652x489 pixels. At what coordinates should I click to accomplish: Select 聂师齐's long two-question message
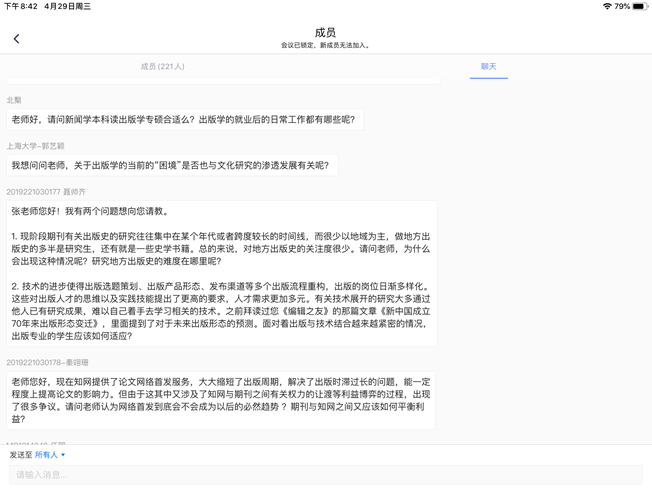coord(220,273)
